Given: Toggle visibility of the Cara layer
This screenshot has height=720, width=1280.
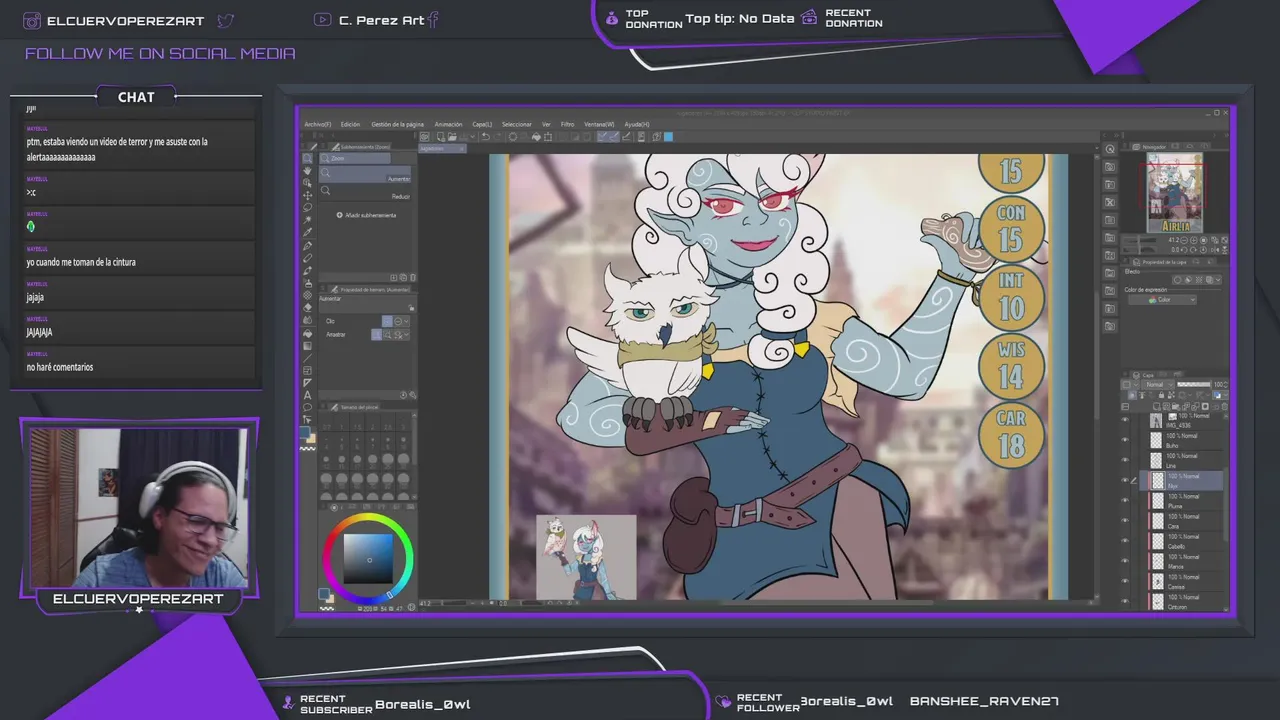Looking at the screenshot, I should (1125, 521).
